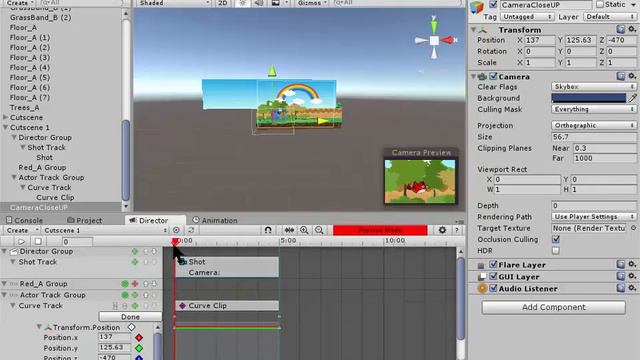
Task: Toggle Audio Listener component checkbox
Action: coord(493,288)
